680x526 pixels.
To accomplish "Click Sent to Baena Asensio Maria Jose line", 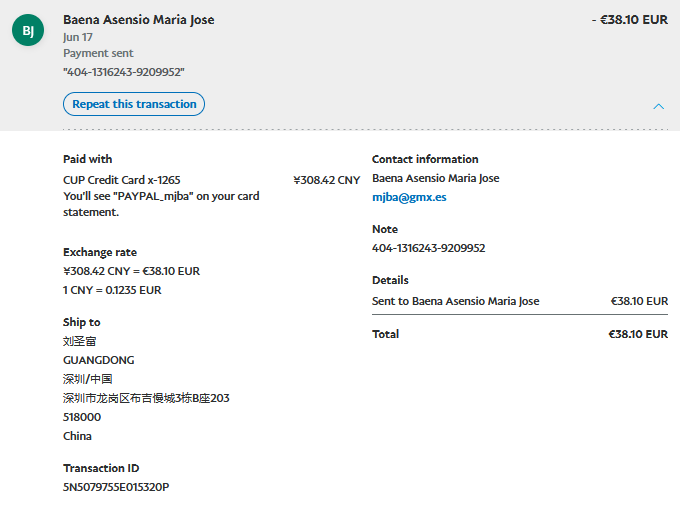I will pos(455,301).
